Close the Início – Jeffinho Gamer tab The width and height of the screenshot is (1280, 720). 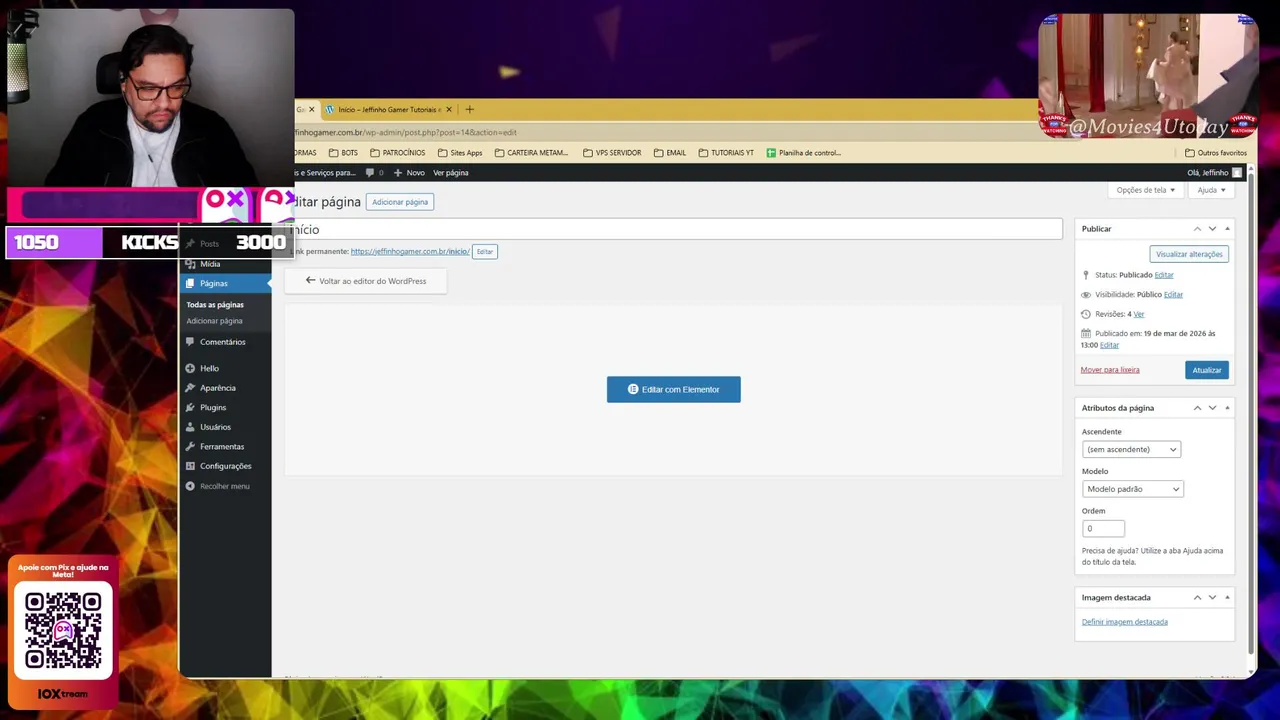click(449, 109)
